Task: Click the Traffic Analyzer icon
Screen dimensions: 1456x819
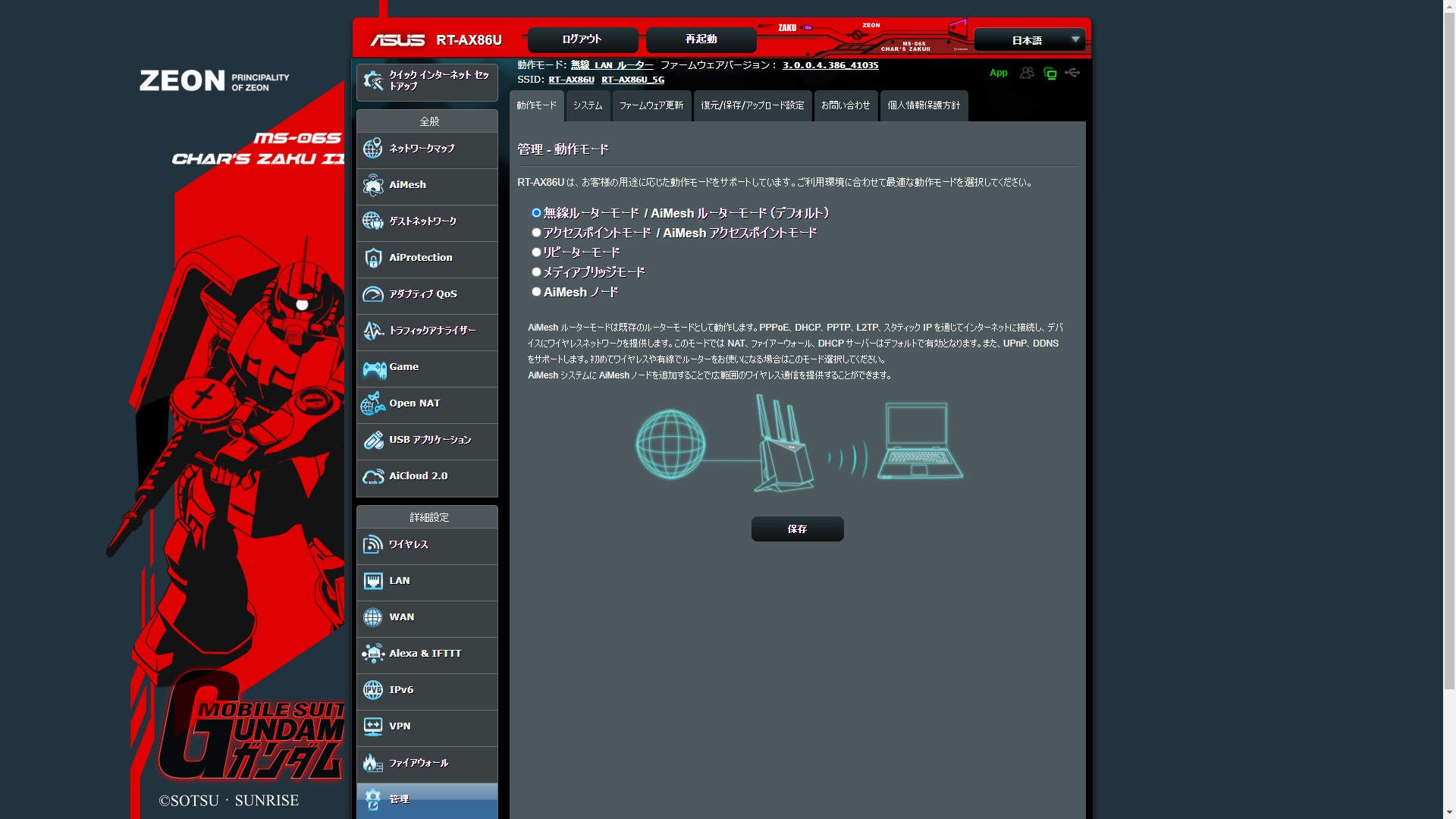Action: 372,331
